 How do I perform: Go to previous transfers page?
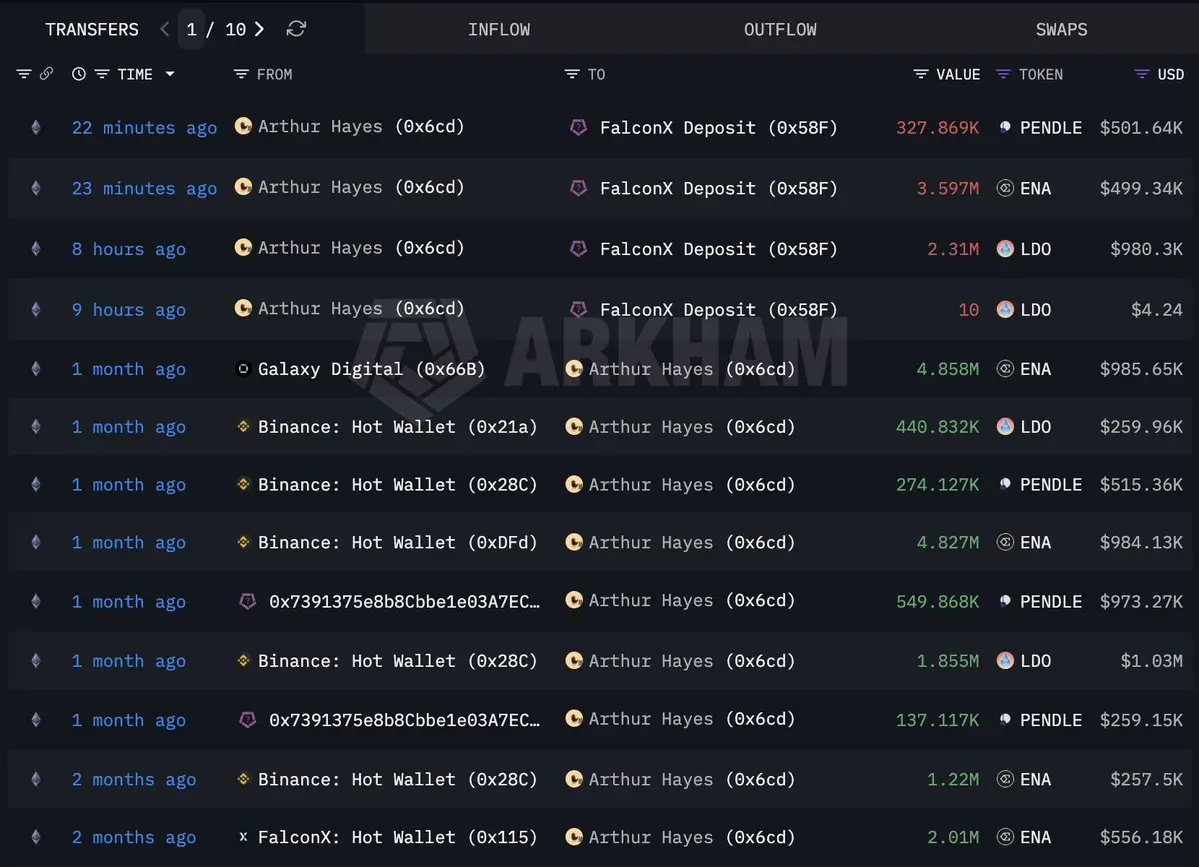tap(164, 29)
